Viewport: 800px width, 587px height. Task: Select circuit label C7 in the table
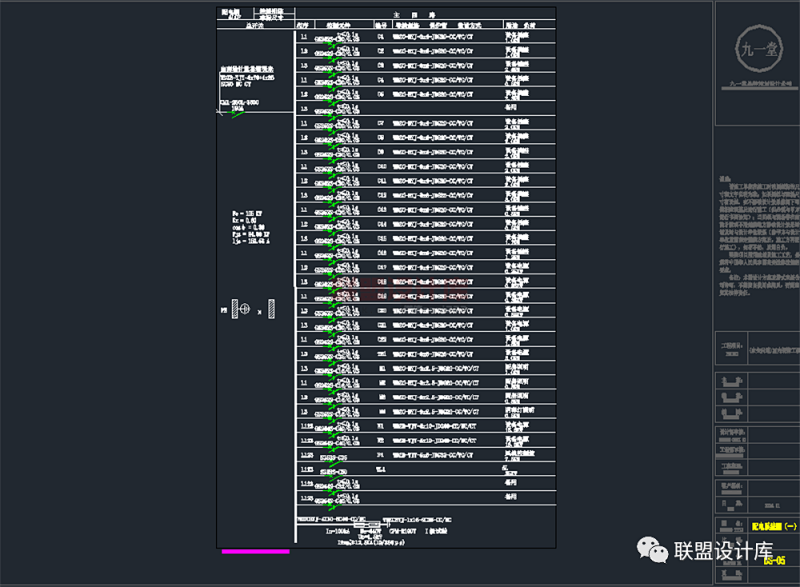380,123
